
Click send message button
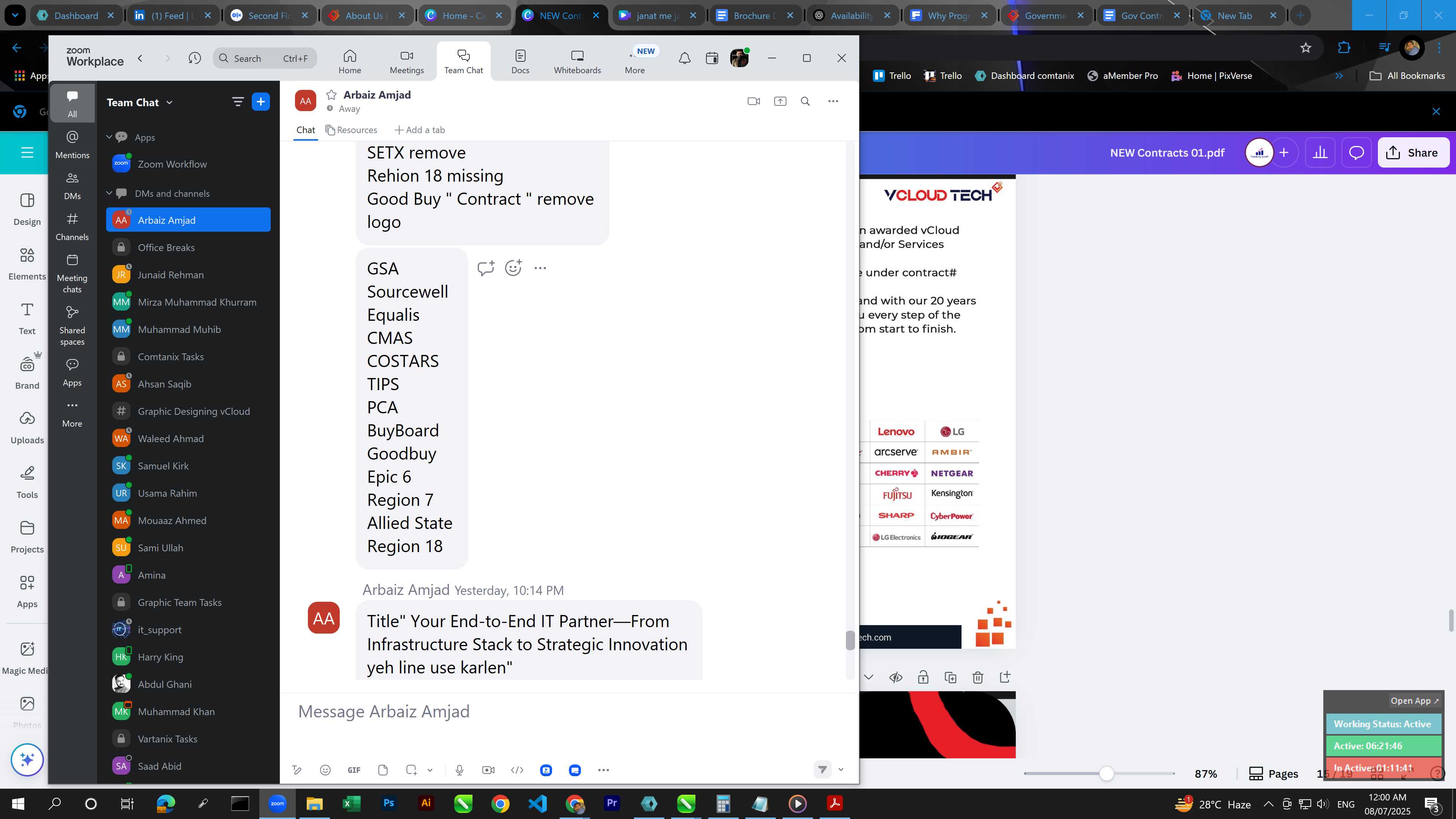coord(822,769)
